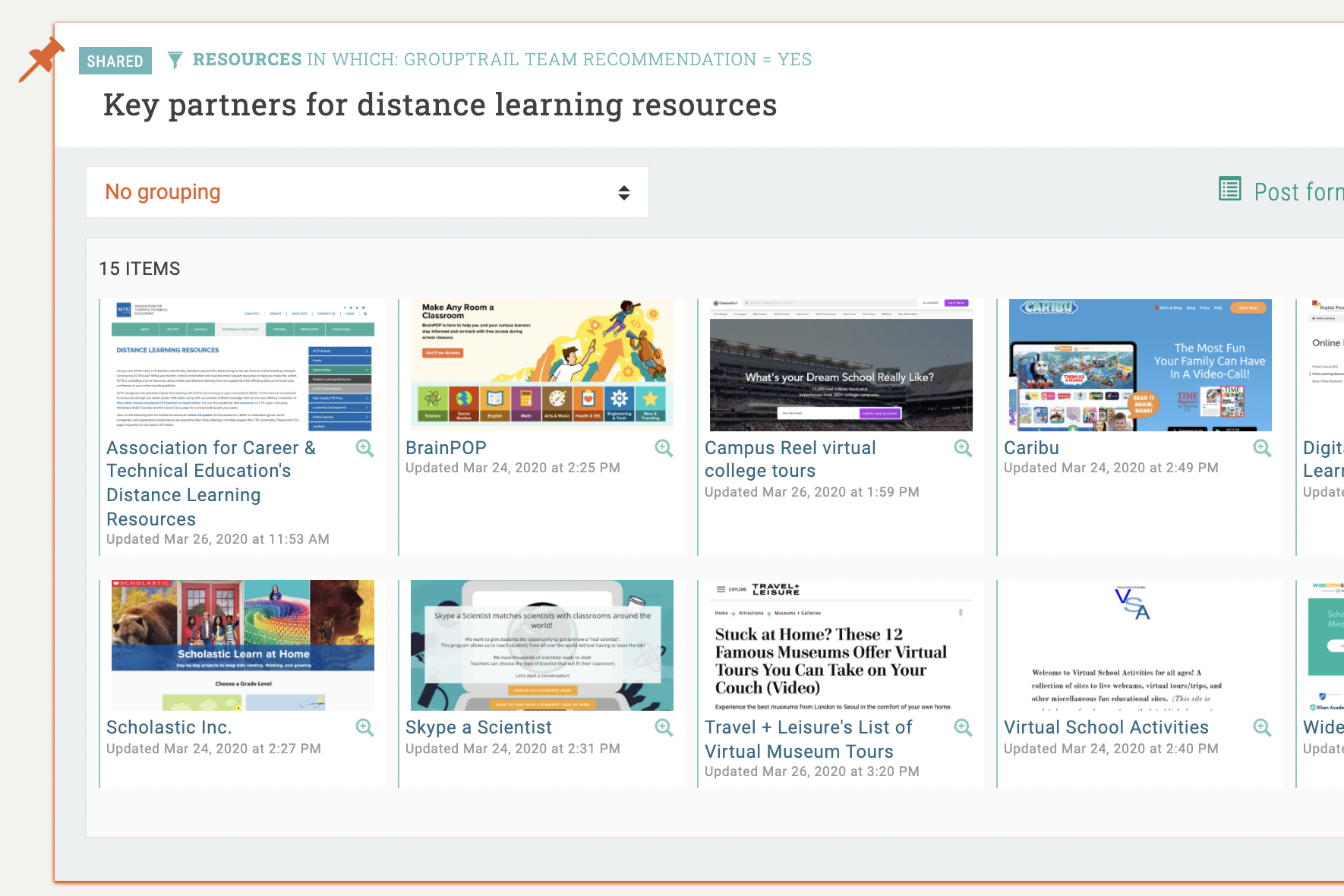Click the SHARED badge

(115, 61)
